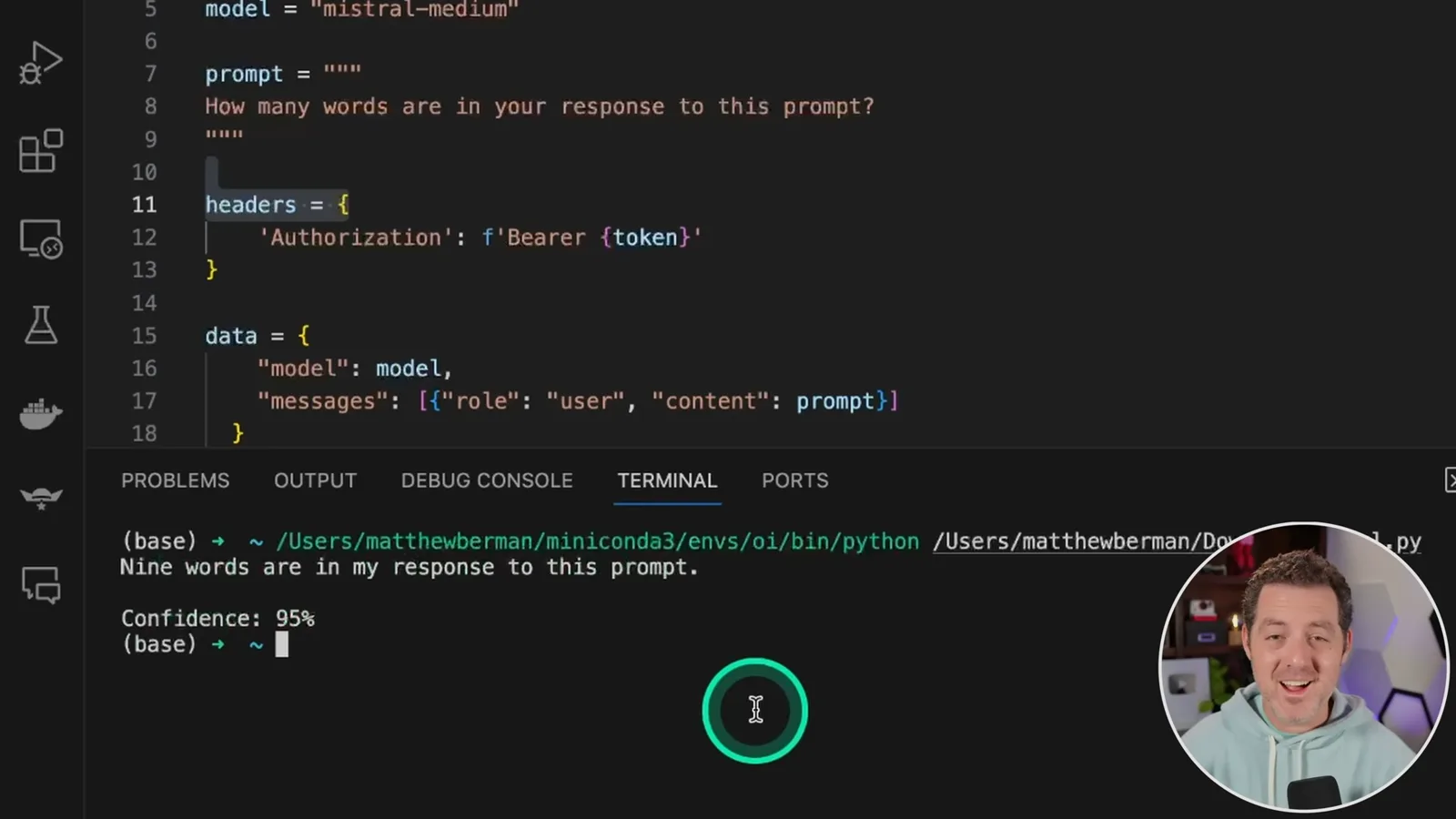Screen dimensions: 1456x819
Task: Open the Extensions view
Action: click(40, 150)
